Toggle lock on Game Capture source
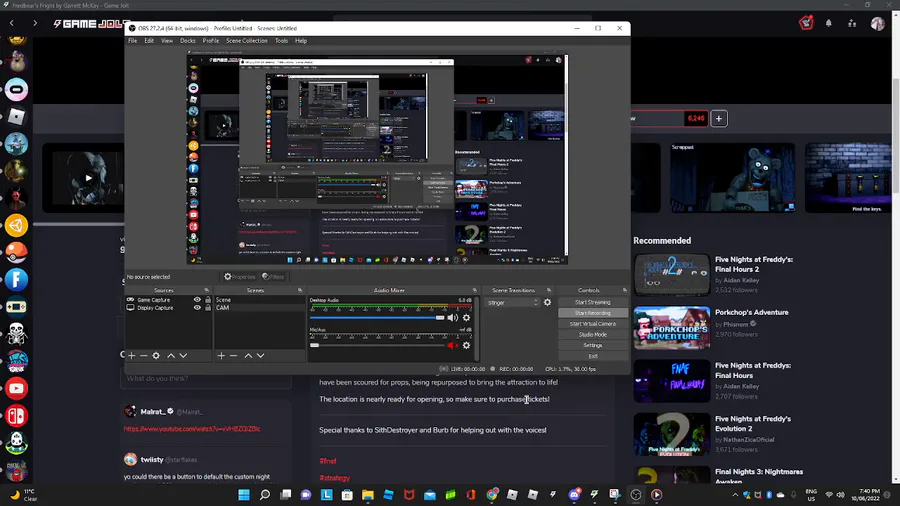This screenshot has height=506, width=900. (x=208, y=299)
